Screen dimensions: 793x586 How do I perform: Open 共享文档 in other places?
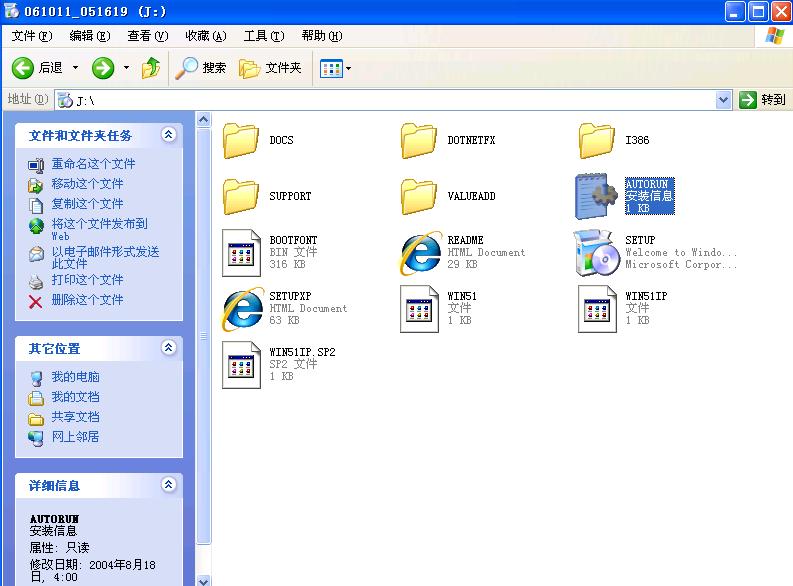click(75, 417)
